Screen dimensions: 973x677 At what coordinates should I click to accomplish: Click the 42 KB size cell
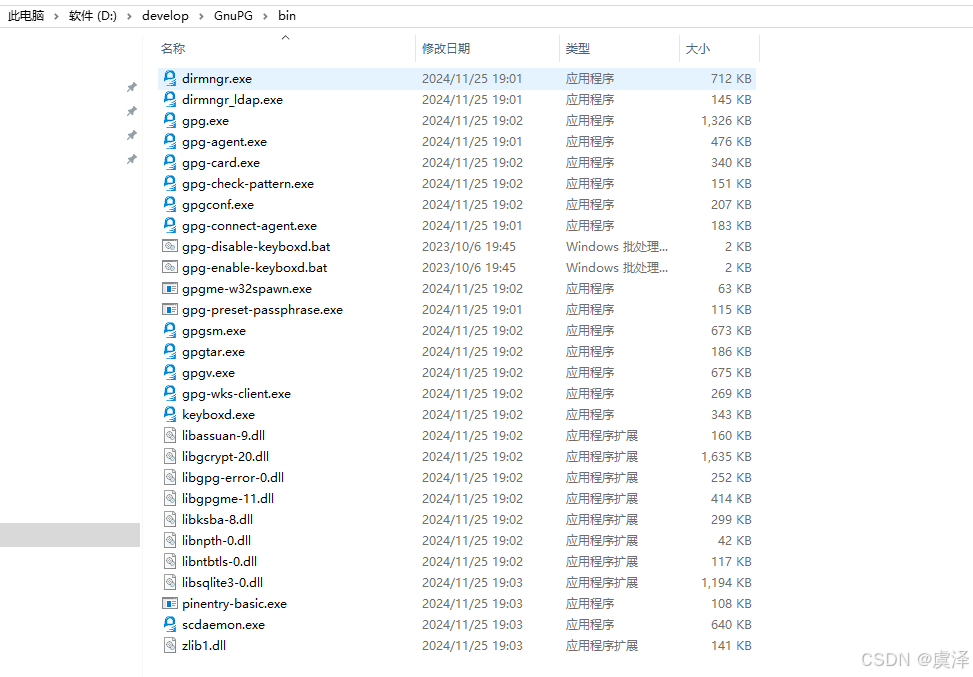(x=735, y=540)
